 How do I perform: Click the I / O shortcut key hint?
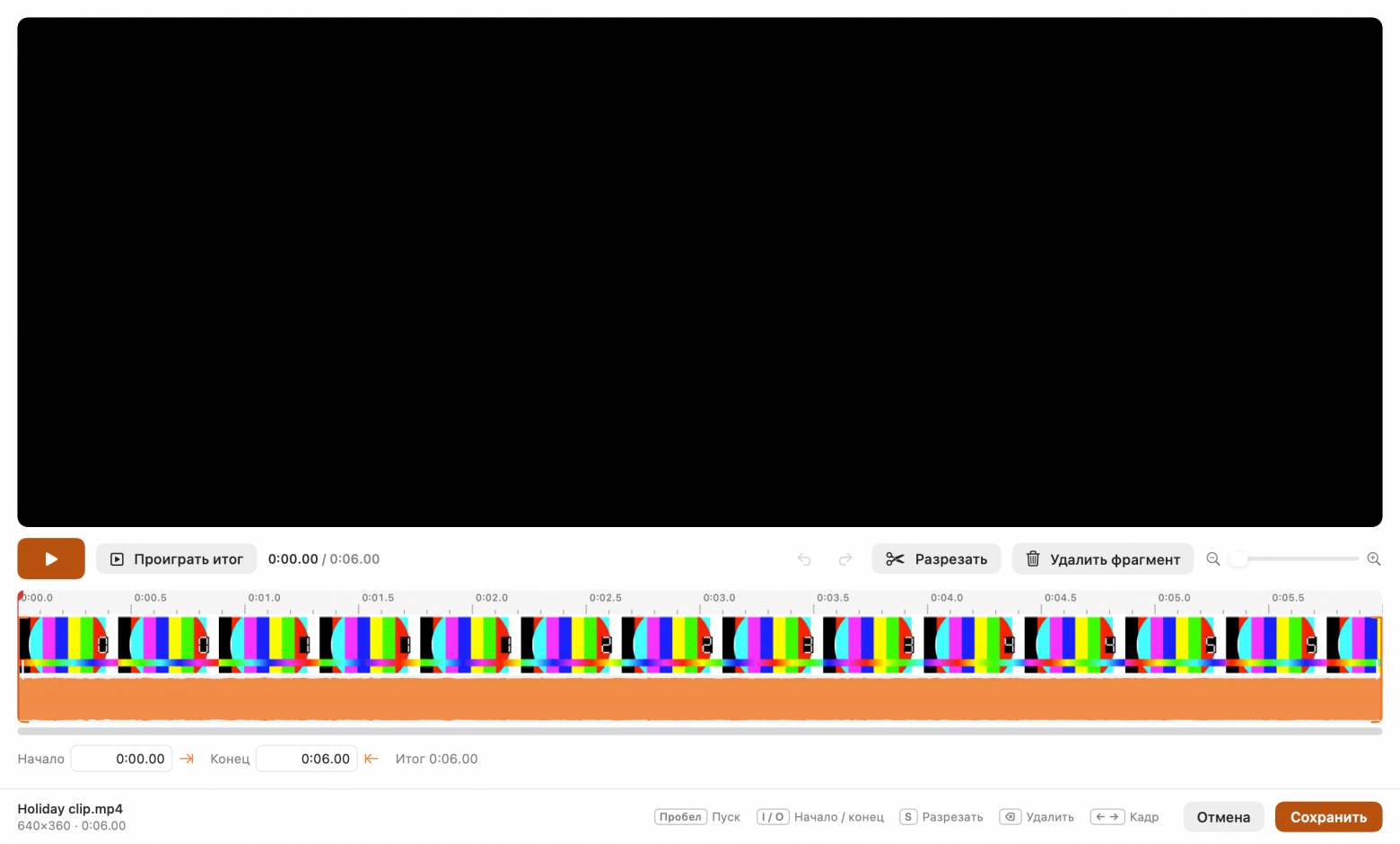click(x=773, y=817)
